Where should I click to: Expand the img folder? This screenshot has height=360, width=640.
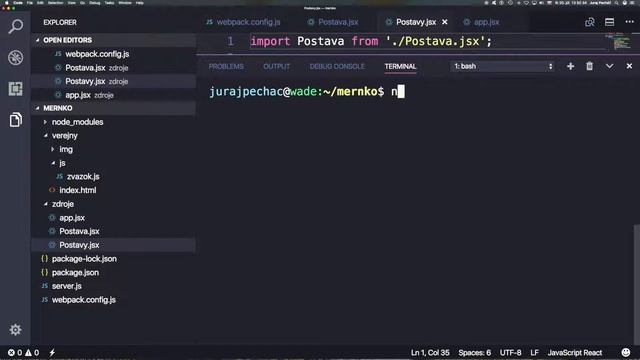[x=53, y=149]
